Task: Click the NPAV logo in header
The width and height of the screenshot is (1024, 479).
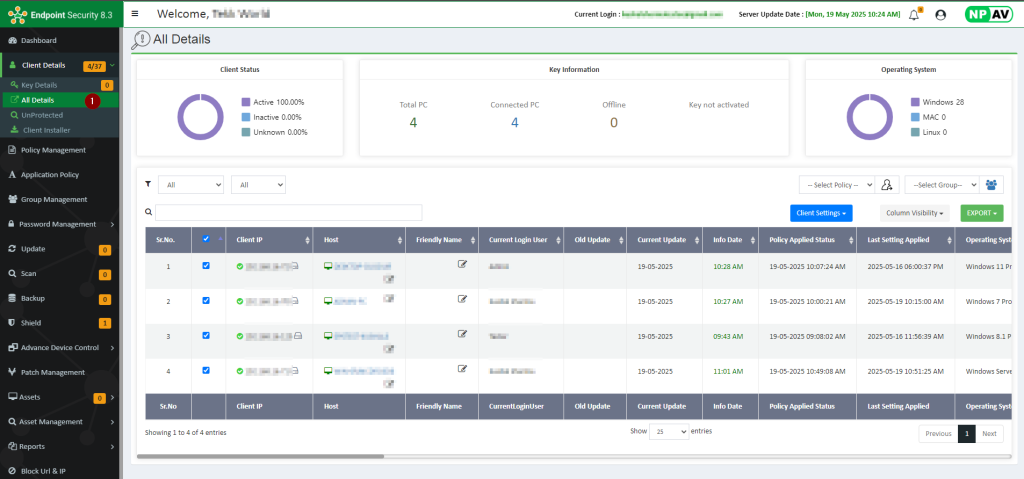Action: pos(987,14)
